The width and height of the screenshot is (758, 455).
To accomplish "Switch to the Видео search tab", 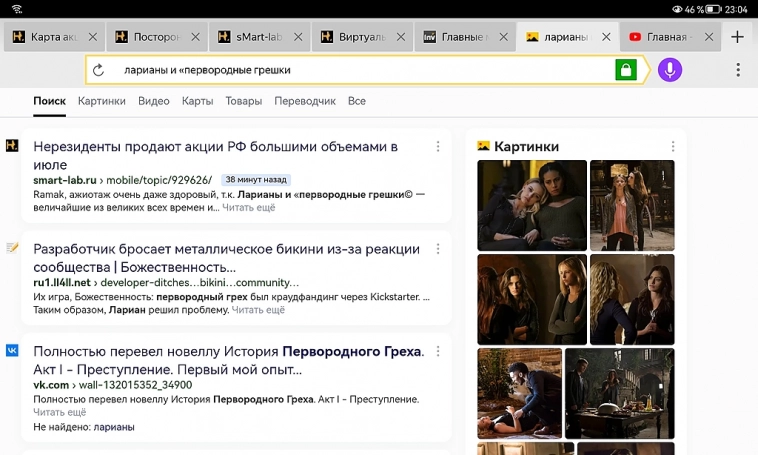I will (x=153, y=101).
